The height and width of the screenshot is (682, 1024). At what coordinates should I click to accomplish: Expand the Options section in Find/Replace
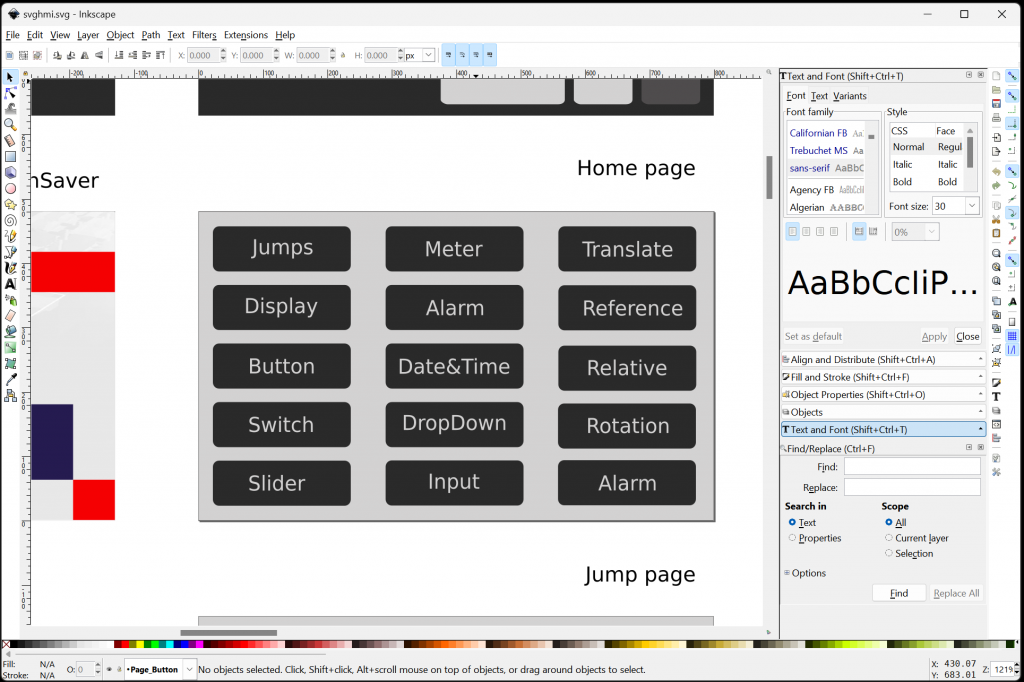pos(806,573)
